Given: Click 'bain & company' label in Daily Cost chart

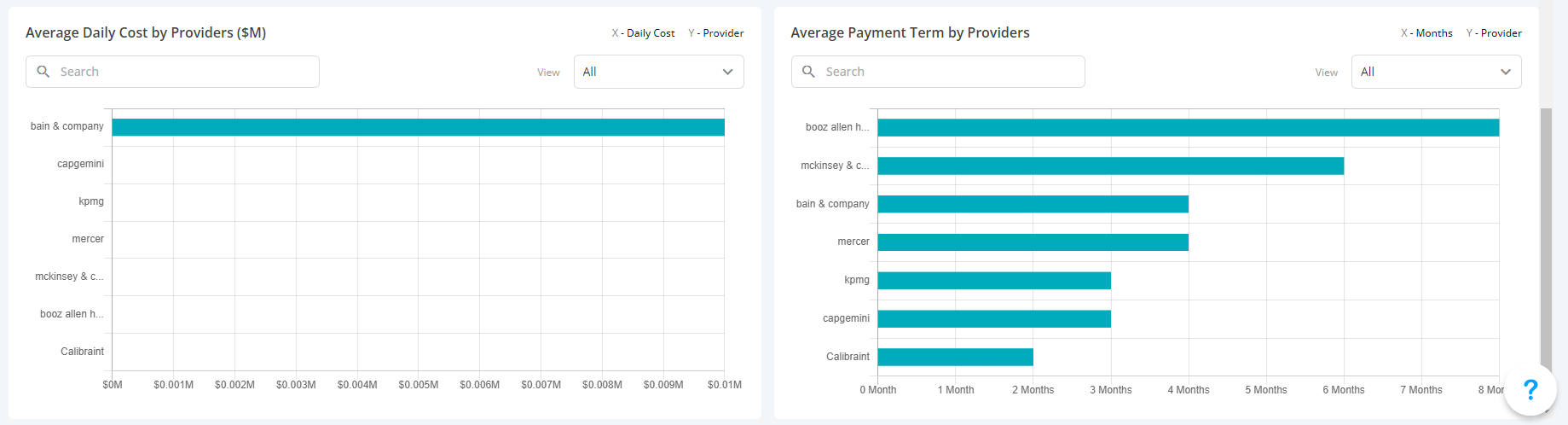Looking at the screenshot, I should [67, 126].
